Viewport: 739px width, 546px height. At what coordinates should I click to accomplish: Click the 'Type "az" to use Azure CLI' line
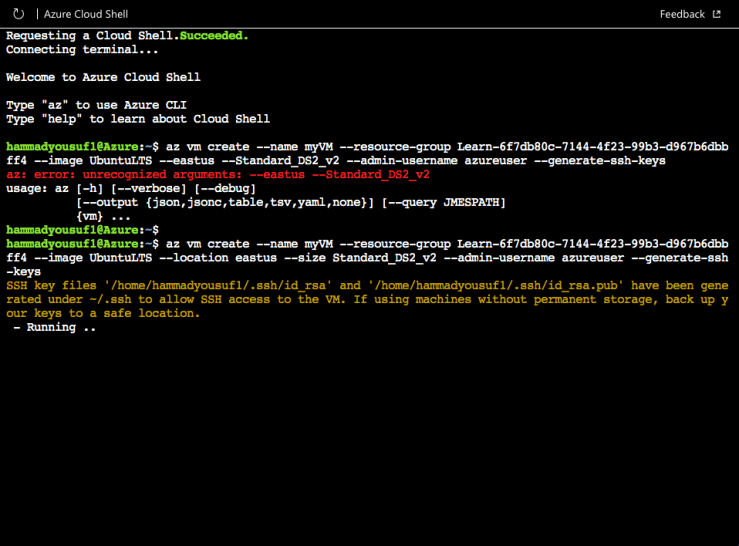pyautogui.click(x=96, y=105)
